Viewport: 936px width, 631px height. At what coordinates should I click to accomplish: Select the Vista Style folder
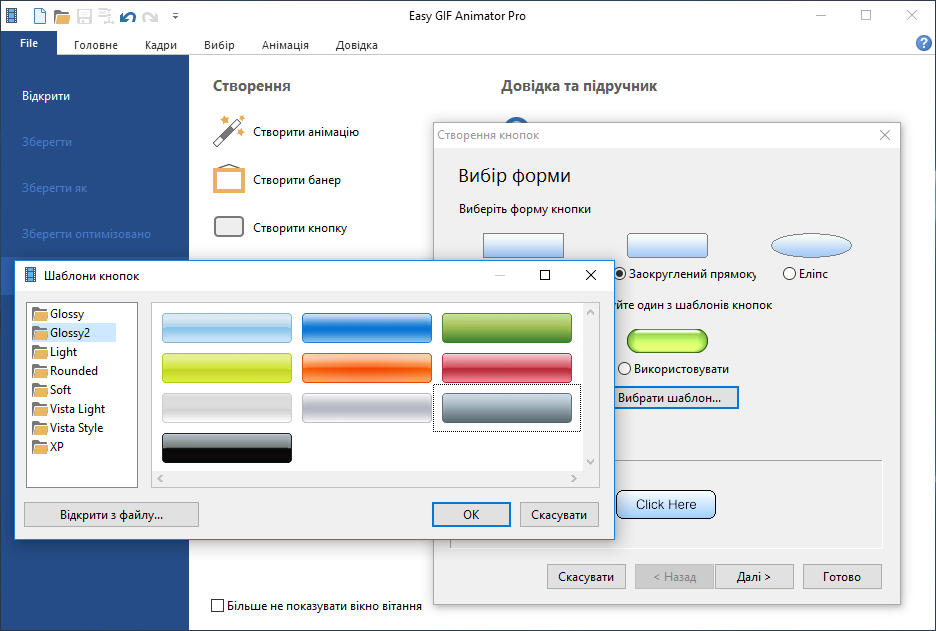click(68, 428)
